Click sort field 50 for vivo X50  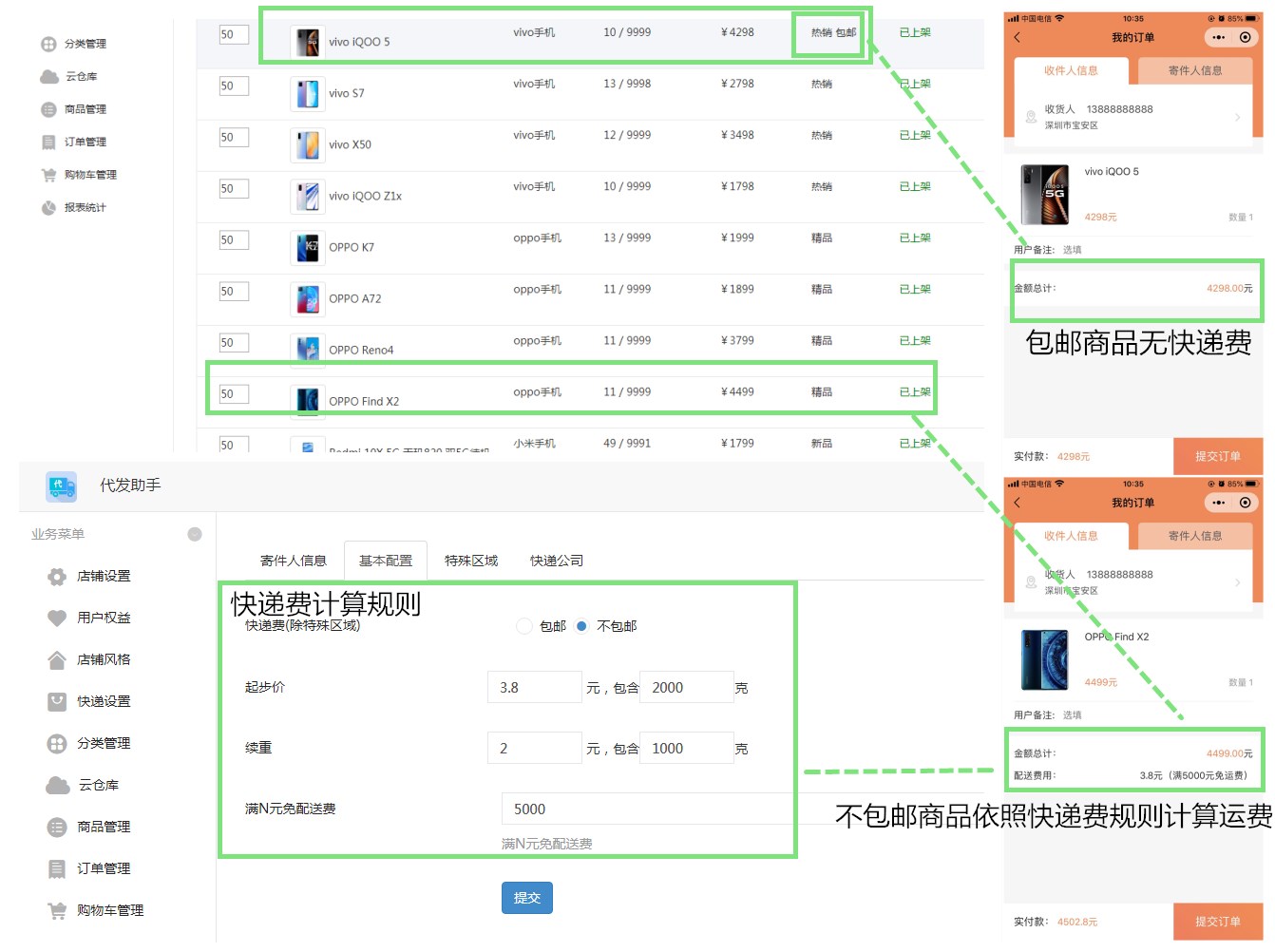tap(234, 138)
